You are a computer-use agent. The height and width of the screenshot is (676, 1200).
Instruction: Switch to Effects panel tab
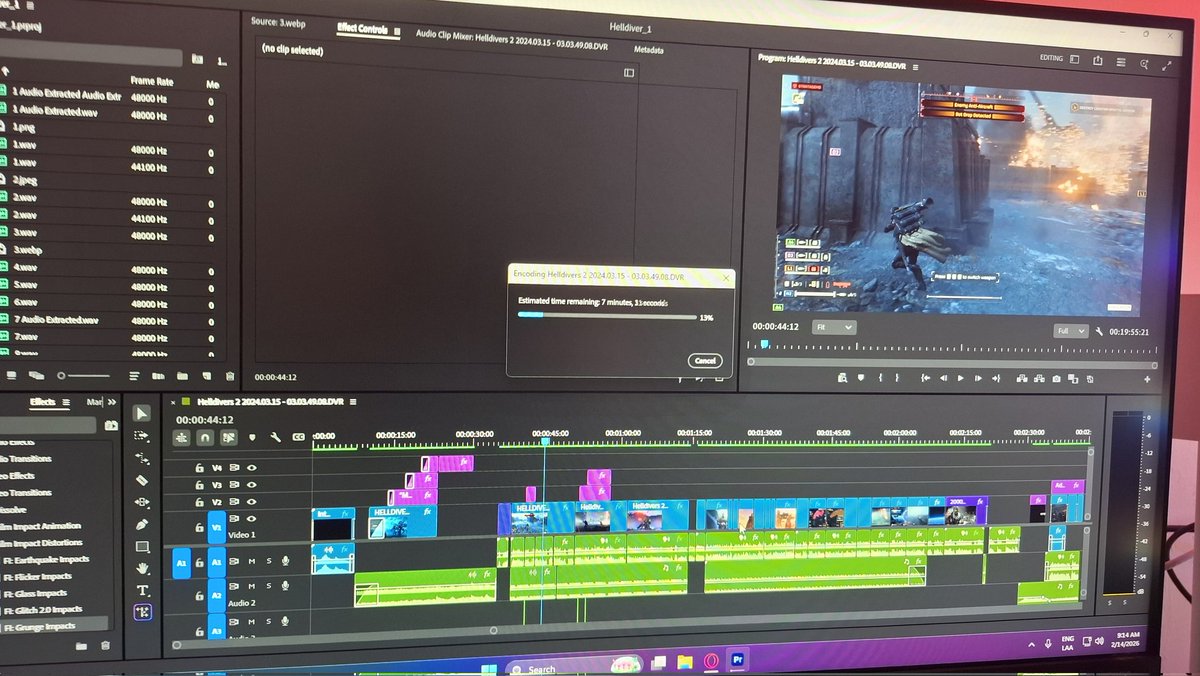pos(43,402)
